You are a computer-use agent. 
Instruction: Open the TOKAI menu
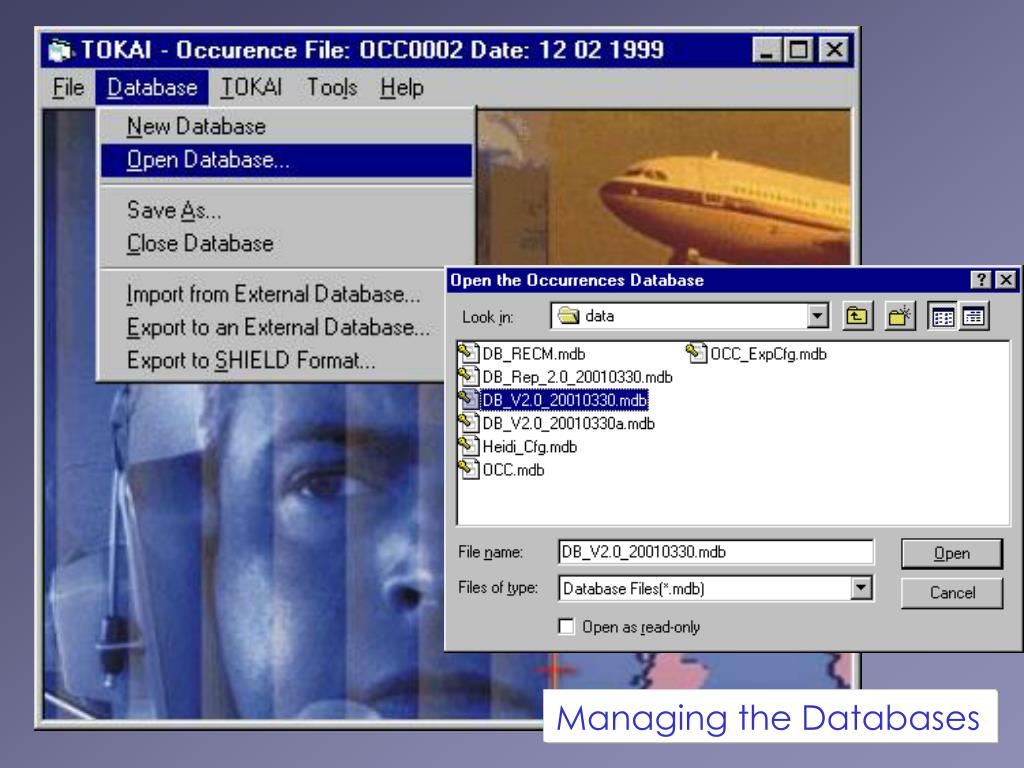(x=251, y=88)
